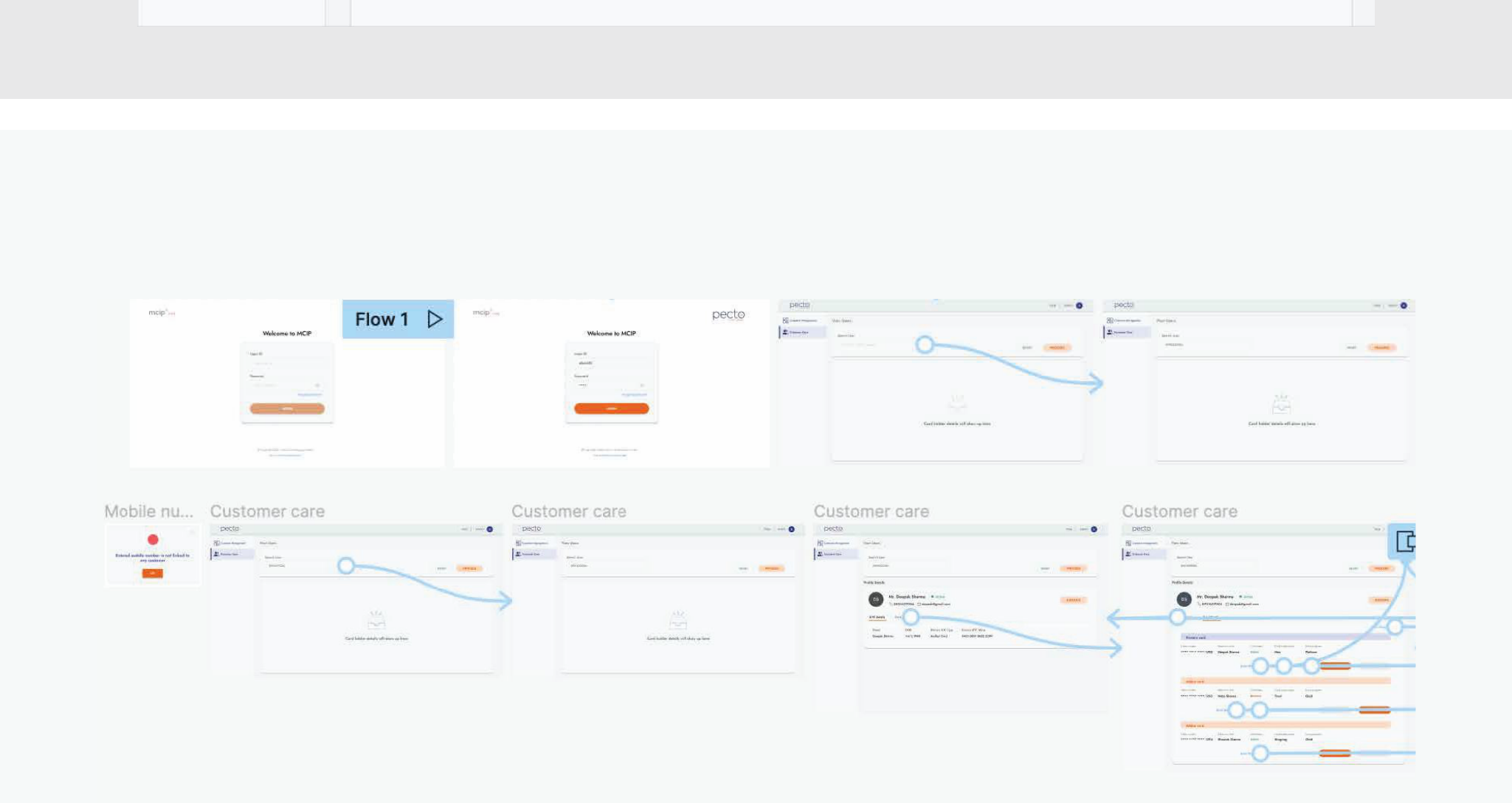Screen dimensions: 1512x803
Task: Select the login frame showing the pecto logo
Action: tap(611, 383)
